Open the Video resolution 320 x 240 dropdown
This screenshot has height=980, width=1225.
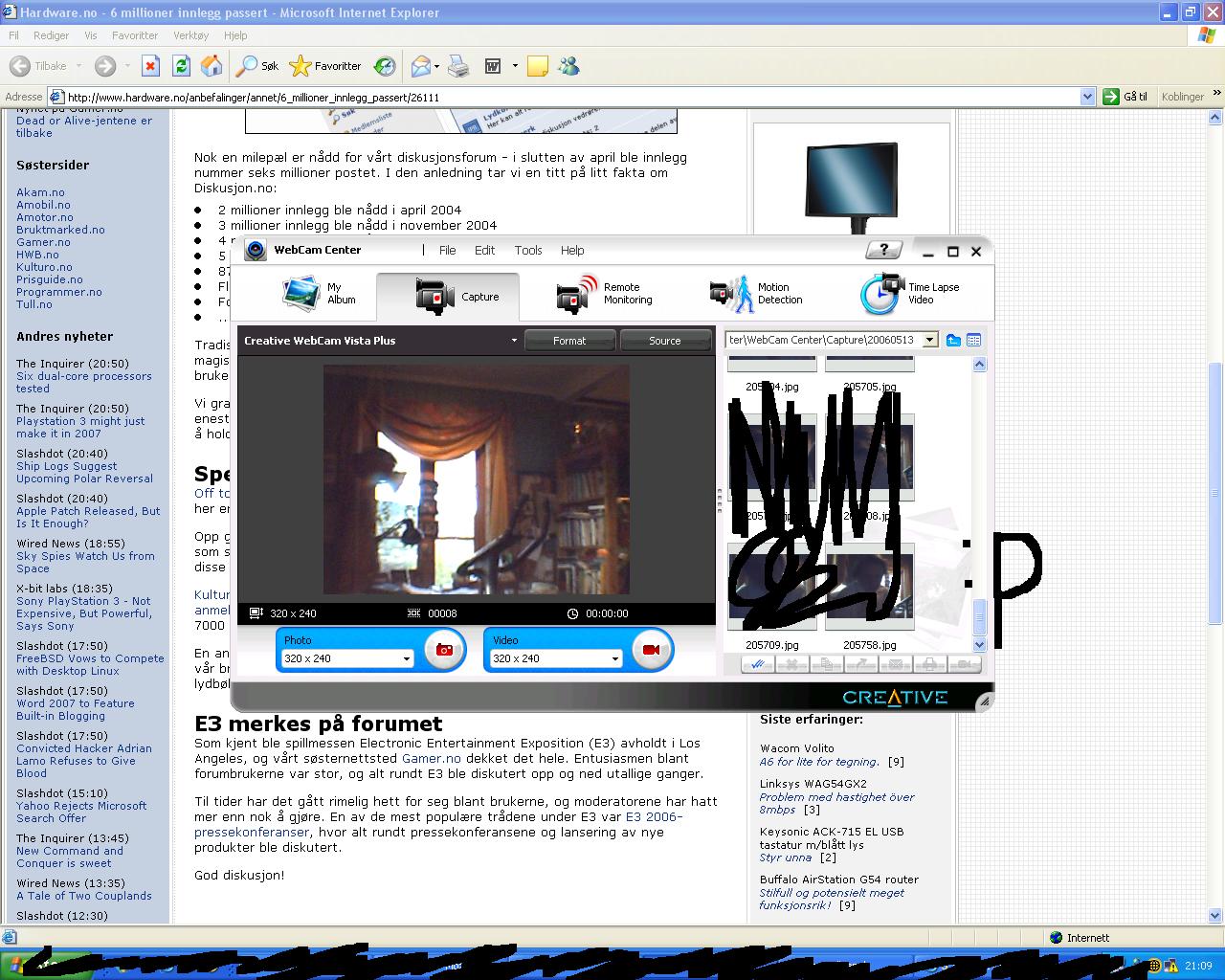[x=614, y=658]
